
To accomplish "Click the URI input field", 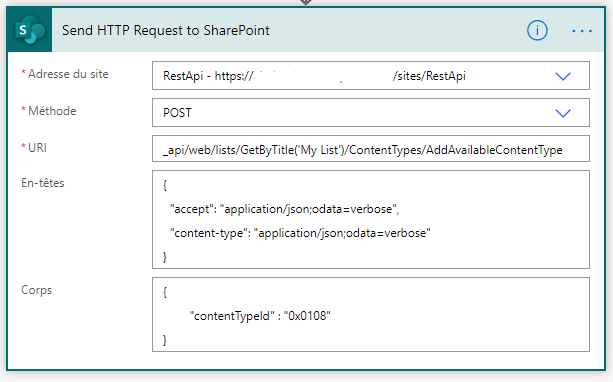I will [x=371, y=149].
